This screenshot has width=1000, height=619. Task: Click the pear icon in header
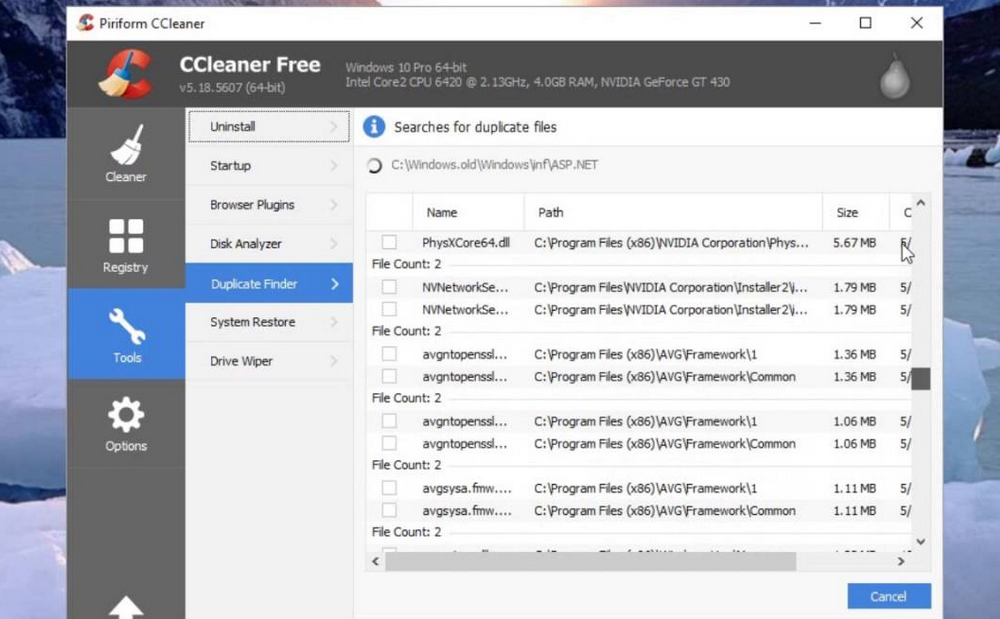(x=894, y=76)
